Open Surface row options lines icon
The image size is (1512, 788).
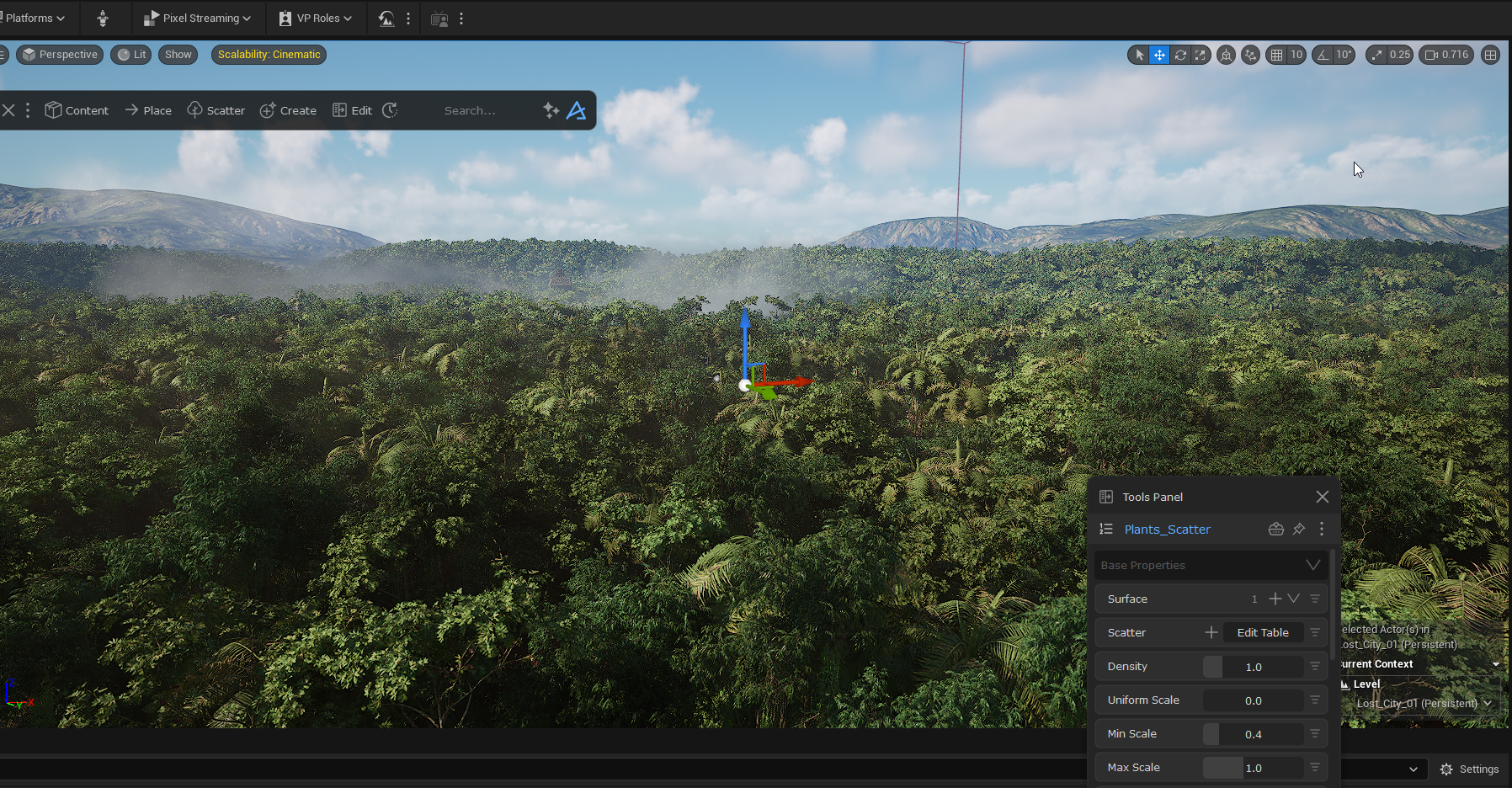pos(1315,599)
